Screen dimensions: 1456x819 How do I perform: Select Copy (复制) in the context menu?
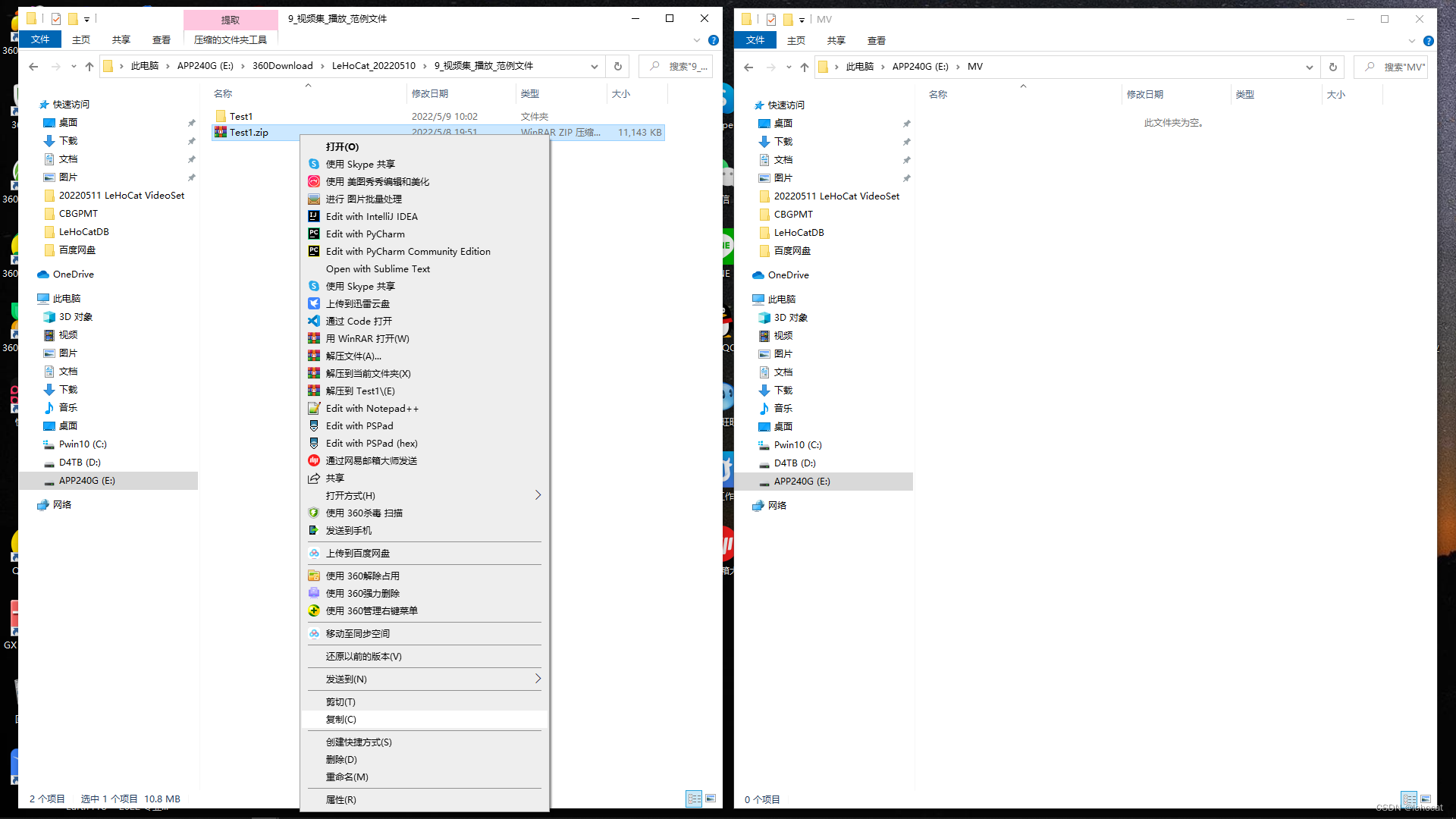(x=341, y=719)
